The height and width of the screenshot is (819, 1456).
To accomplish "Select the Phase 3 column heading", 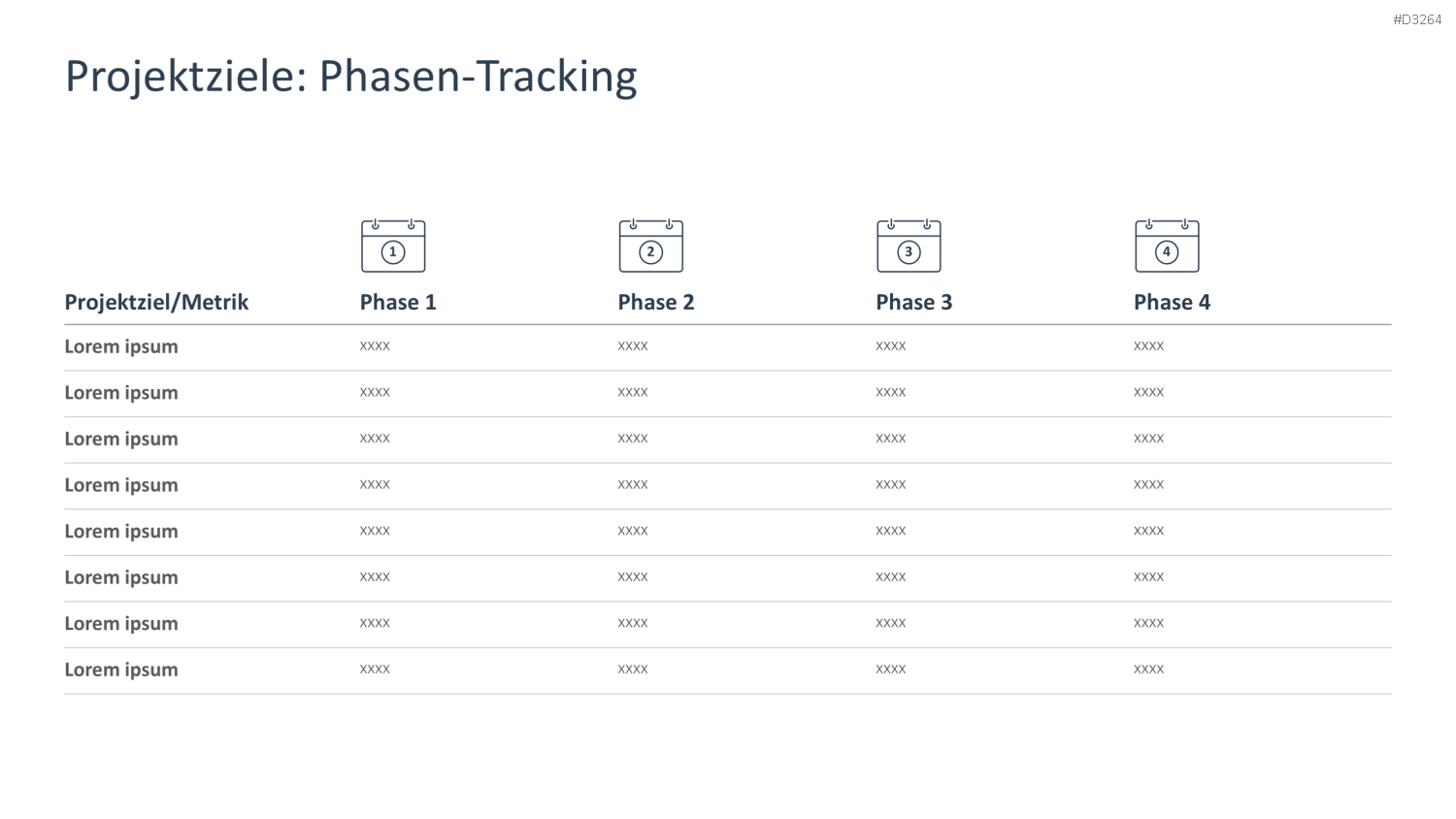I will pos(914,302).
